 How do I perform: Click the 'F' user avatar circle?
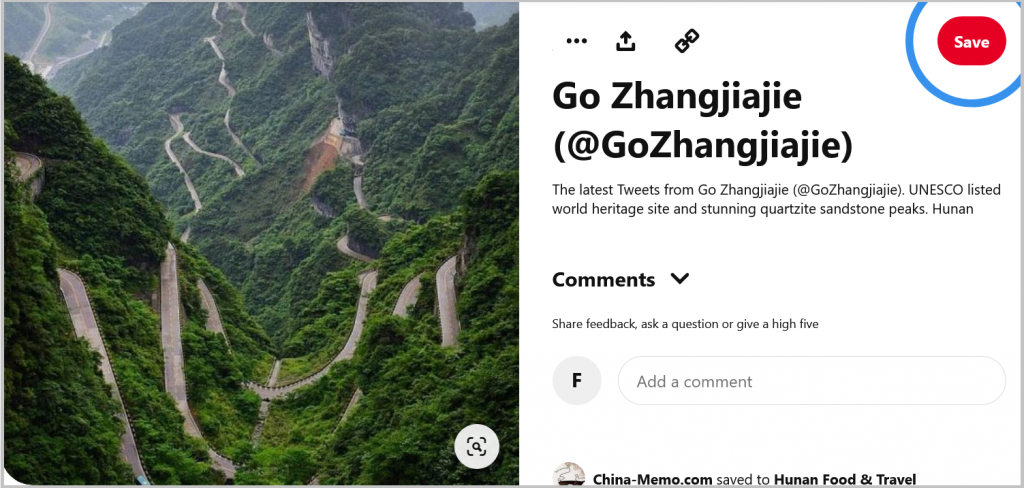coord(577,381)
